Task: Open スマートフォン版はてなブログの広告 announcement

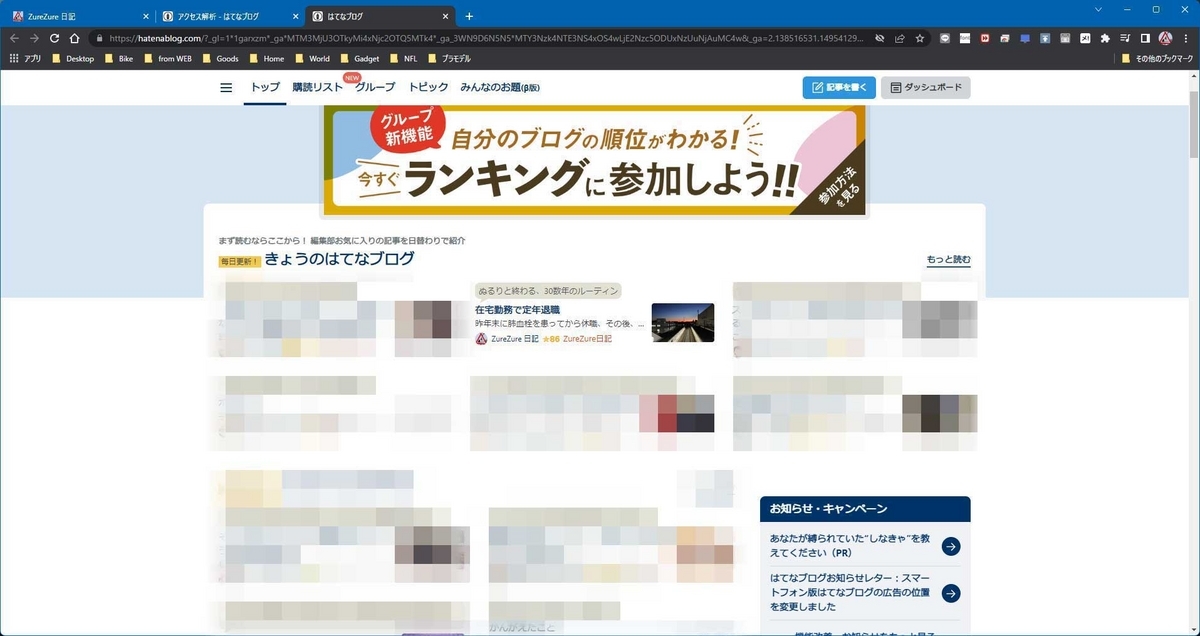Action: [851, 592]
